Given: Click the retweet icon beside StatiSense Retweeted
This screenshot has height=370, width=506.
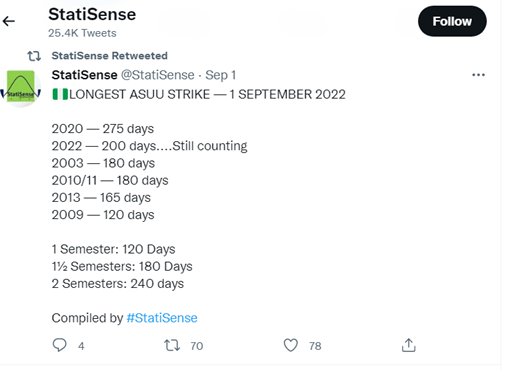Looking at the screenshot, I should [x=34, y=56].
